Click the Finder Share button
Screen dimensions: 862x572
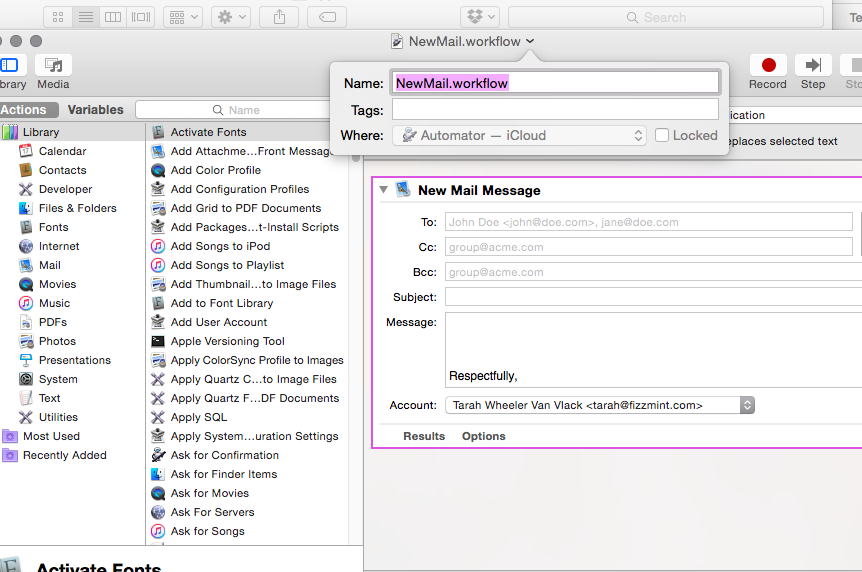pyautogui.click(x=279, y=17)
